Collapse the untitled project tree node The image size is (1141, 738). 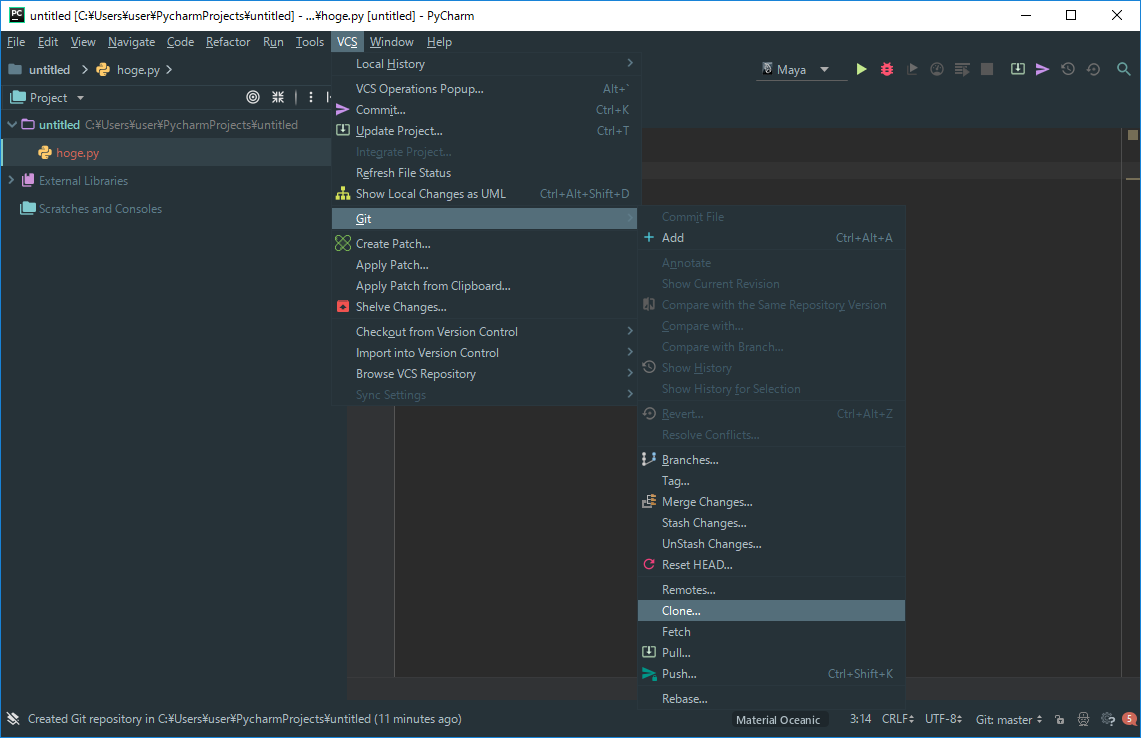[x=9, y=124]
